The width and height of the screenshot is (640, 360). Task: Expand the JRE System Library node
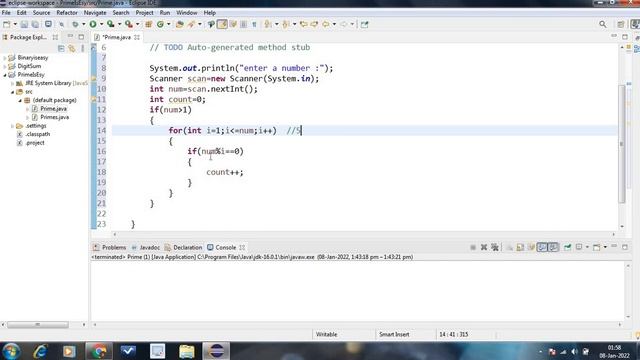(12, 83)
